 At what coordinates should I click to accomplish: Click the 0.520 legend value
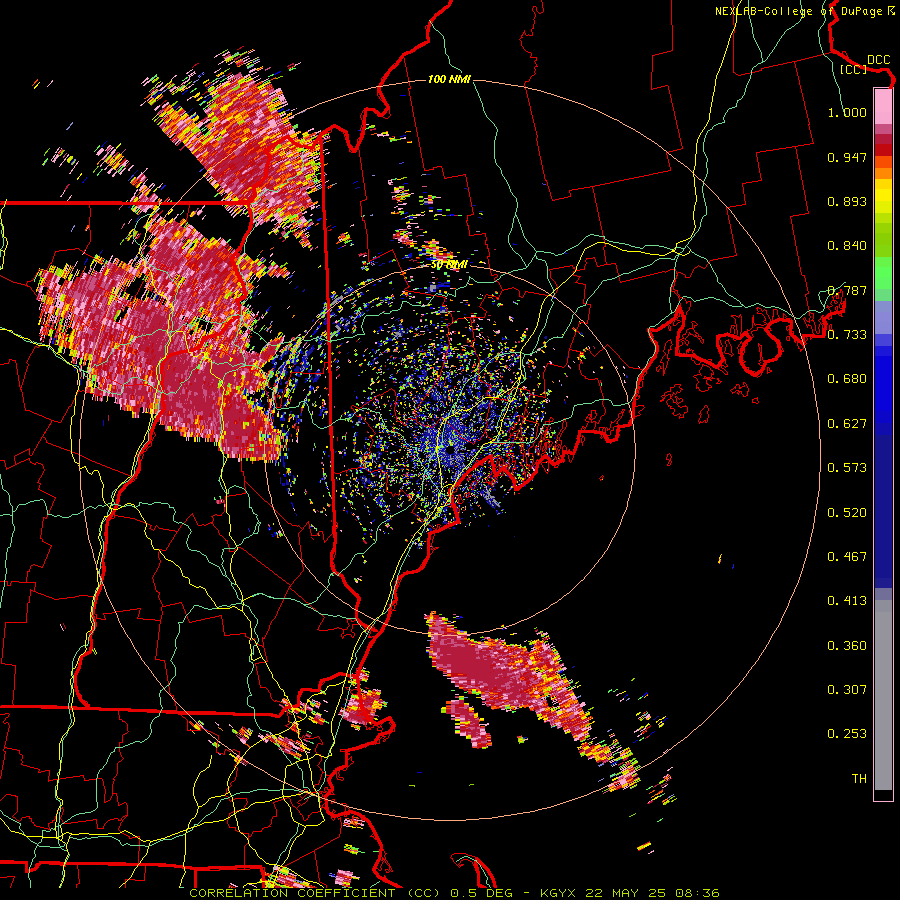[x=847, y=513]
